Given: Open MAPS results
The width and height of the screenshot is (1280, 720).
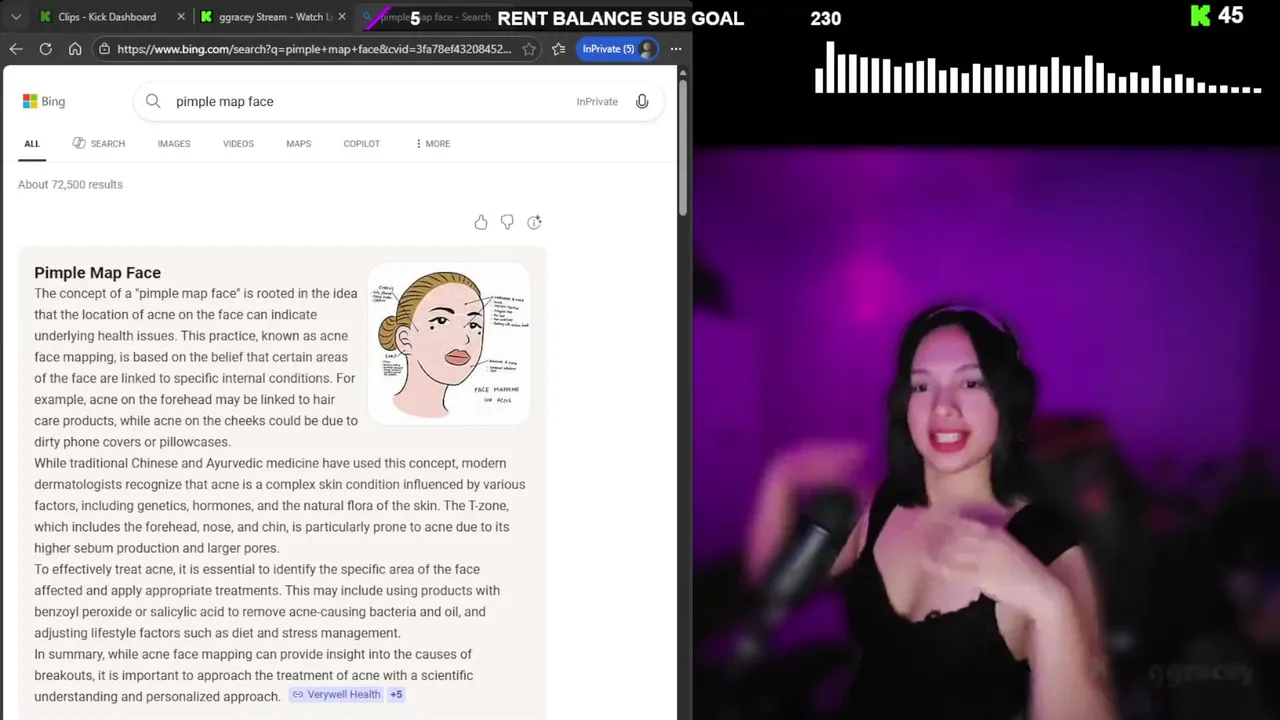Looking at the screenshot, I should coord(298,144).
